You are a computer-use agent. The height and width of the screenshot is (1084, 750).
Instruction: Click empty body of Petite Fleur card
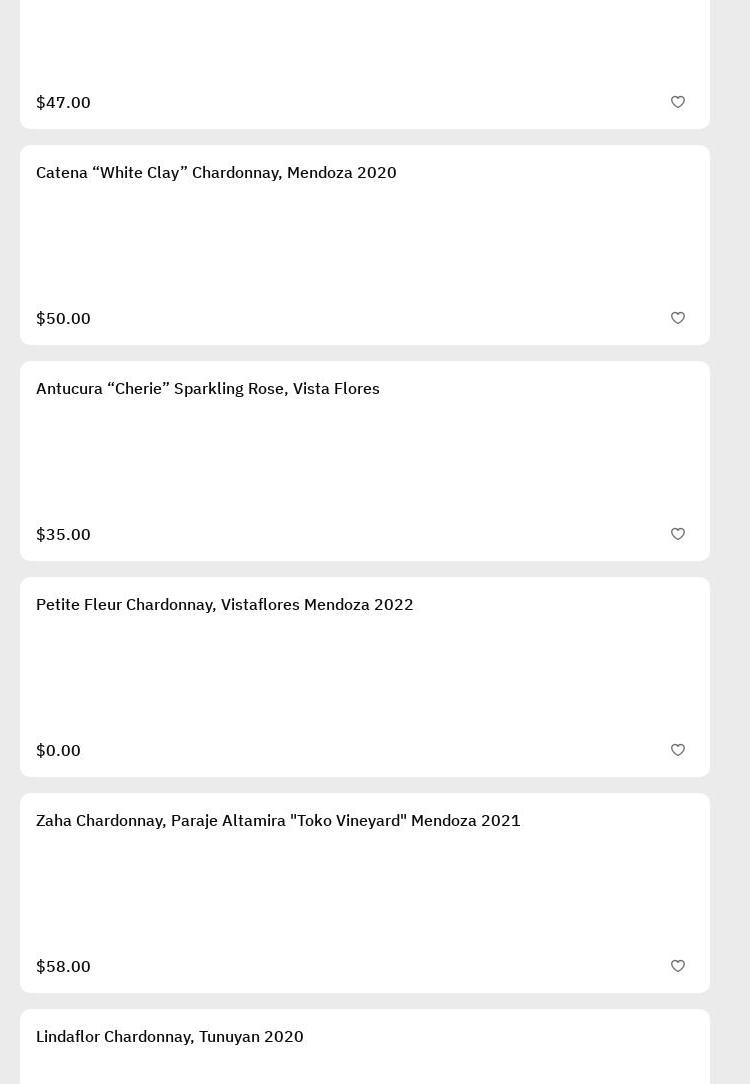click(x=365, y=677)
